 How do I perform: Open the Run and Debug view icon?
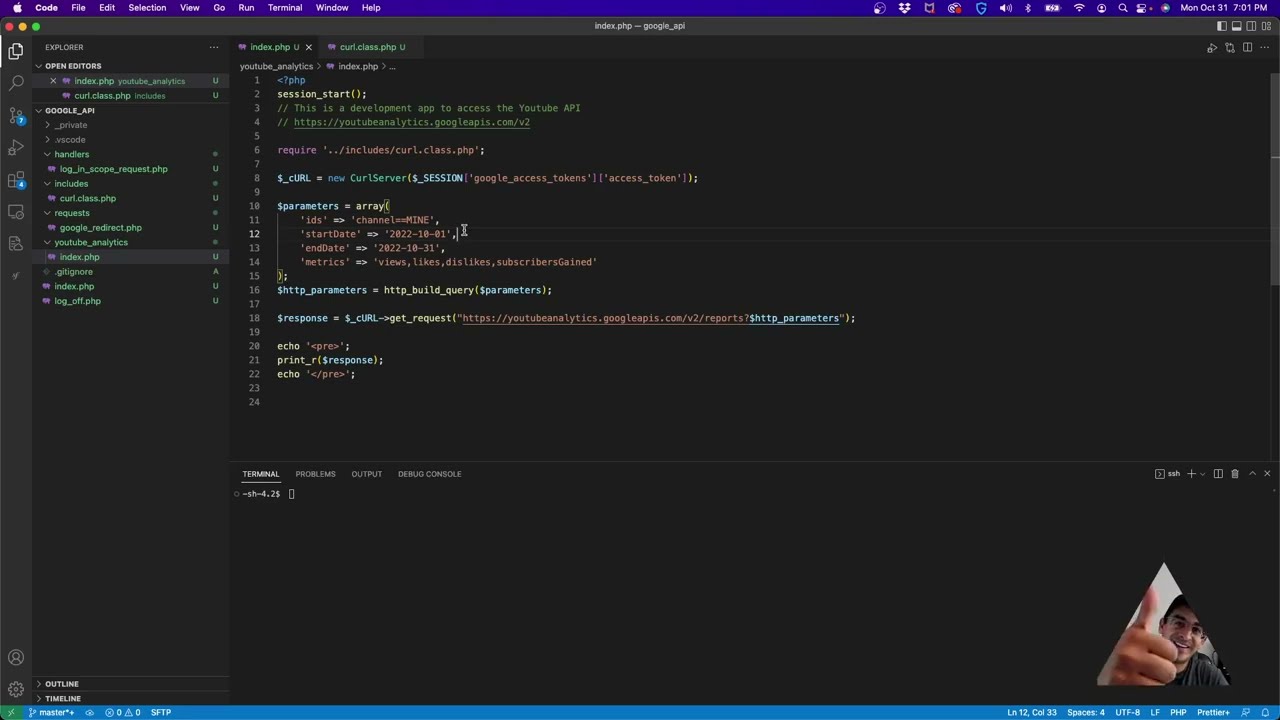point(16,148)
